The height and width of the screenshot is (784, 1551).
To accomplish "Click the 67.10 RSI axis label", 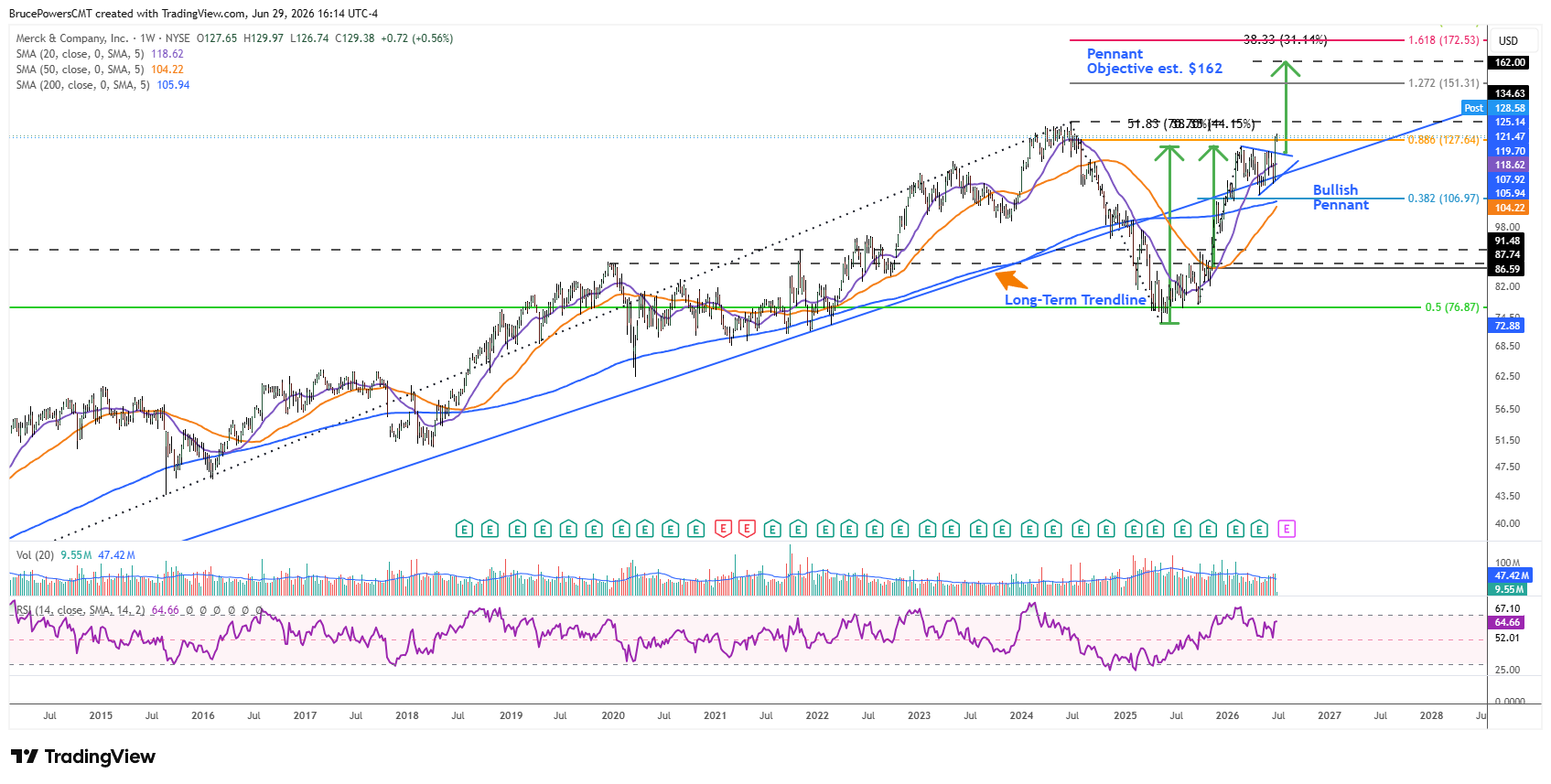I will (x=1507, y=608).
